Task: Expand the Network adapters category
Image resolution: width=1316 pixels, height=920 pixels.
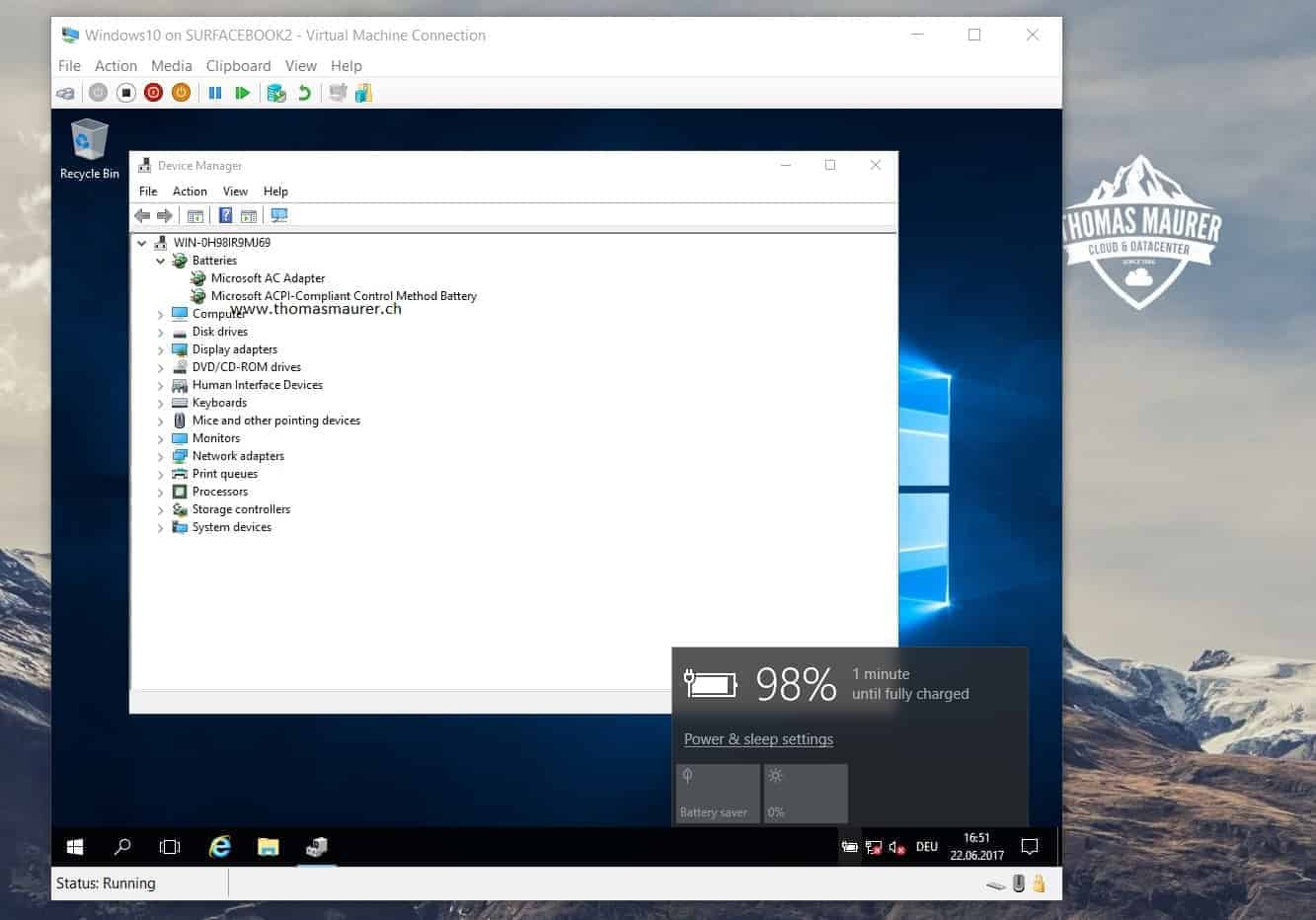Action: (160, 456)
